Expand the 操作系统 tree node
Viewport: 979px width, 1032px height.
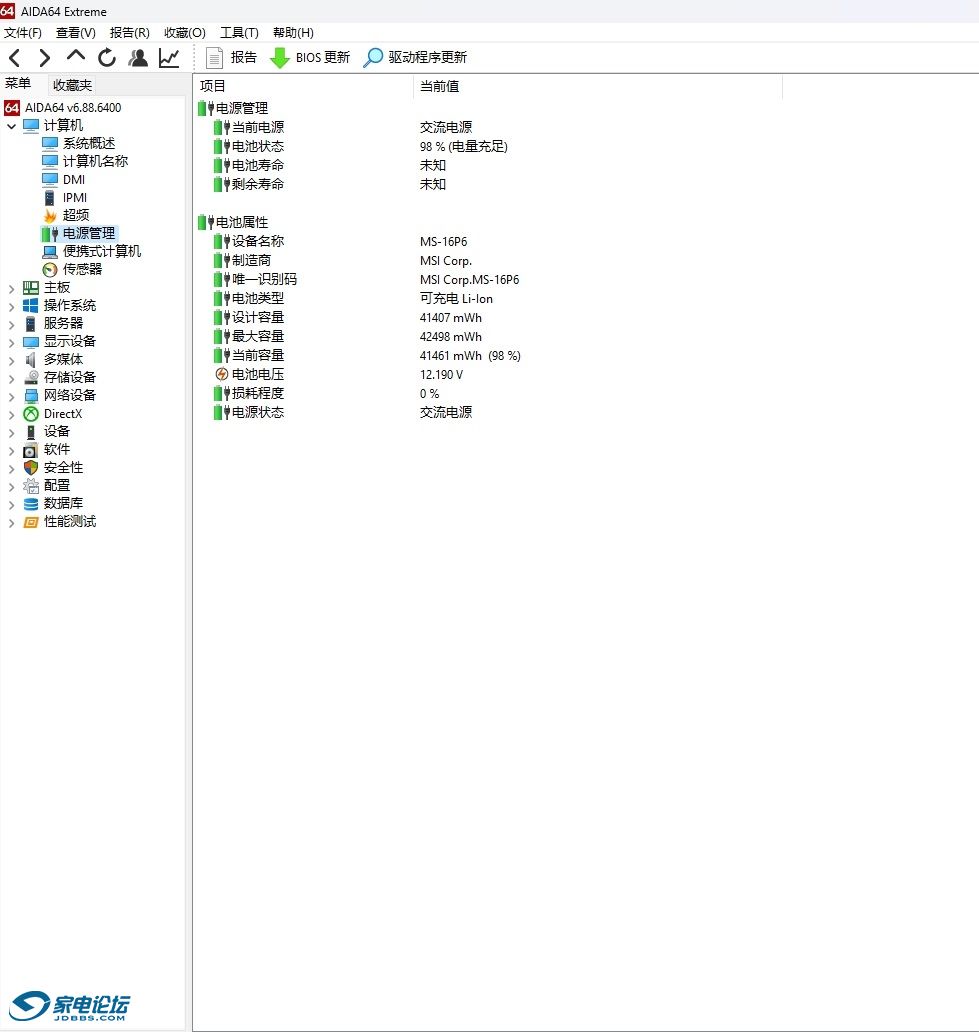(11, 306)
